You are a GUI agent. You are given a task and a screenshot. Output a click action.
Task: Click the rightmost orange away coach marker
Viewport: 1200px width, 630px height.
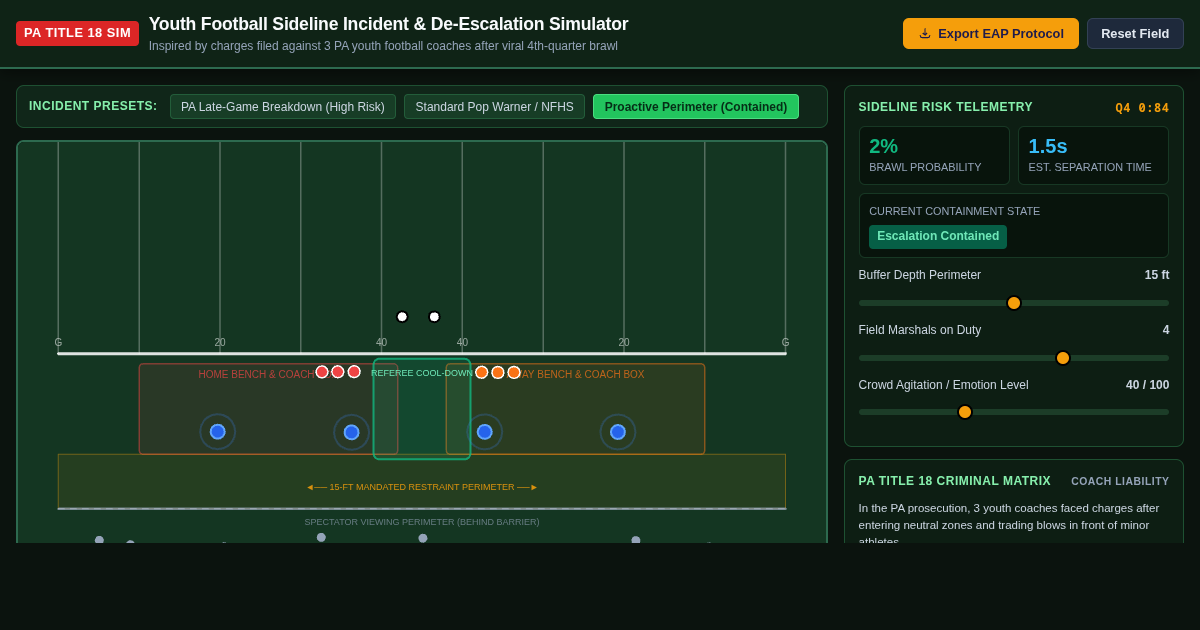click(514, 372)
